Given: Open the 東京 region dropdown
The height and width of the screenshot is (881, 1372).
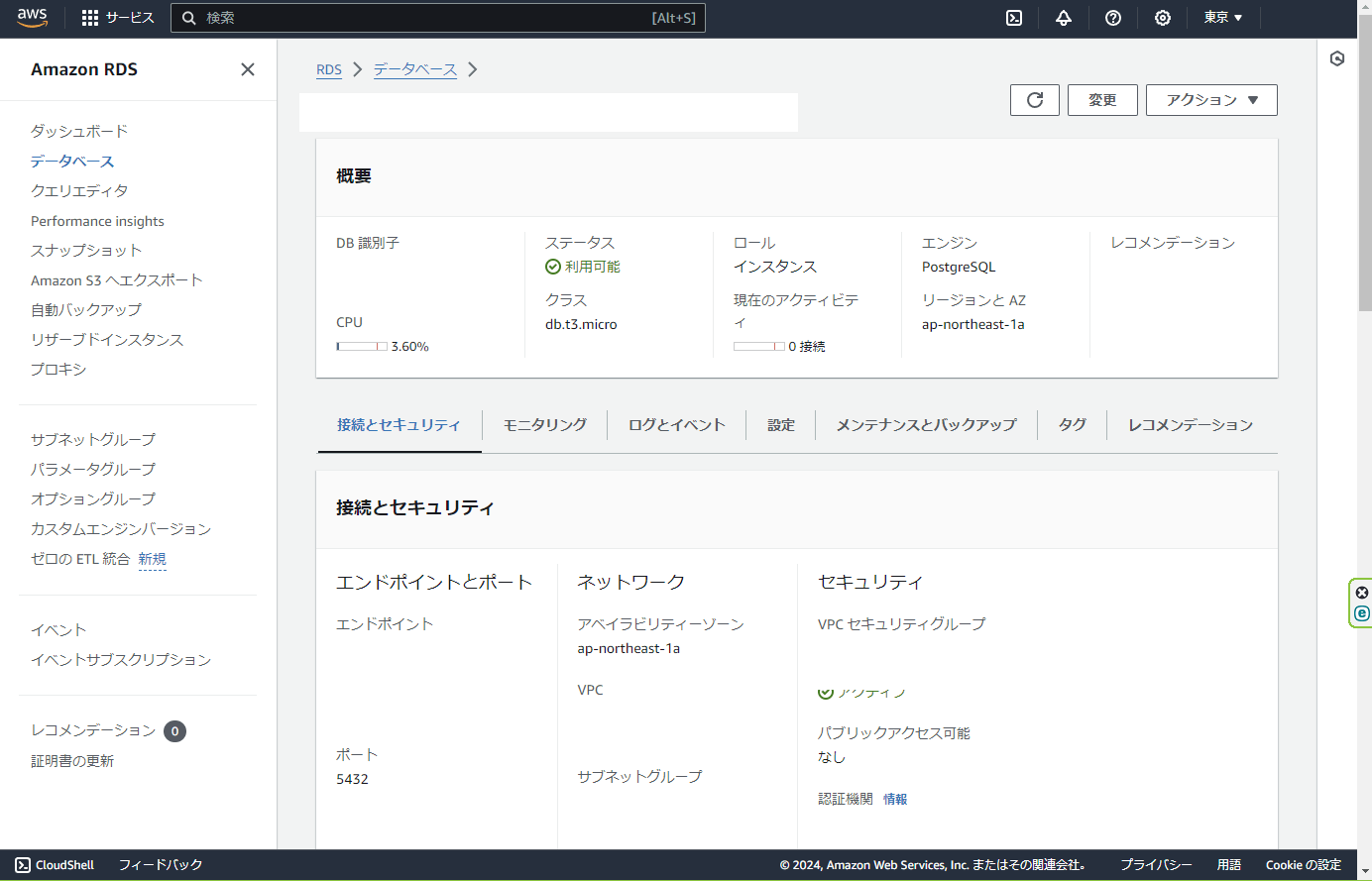Looking at the screenshot, I should [1223, 18].
